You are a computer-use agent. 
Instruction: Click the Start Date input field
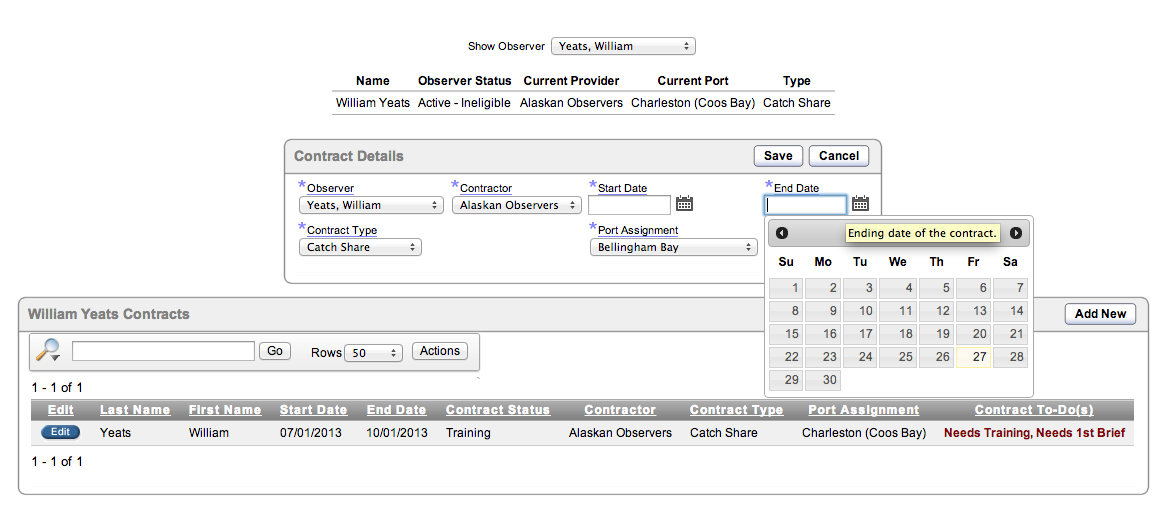pyautogui.click(x=629, y=205)
